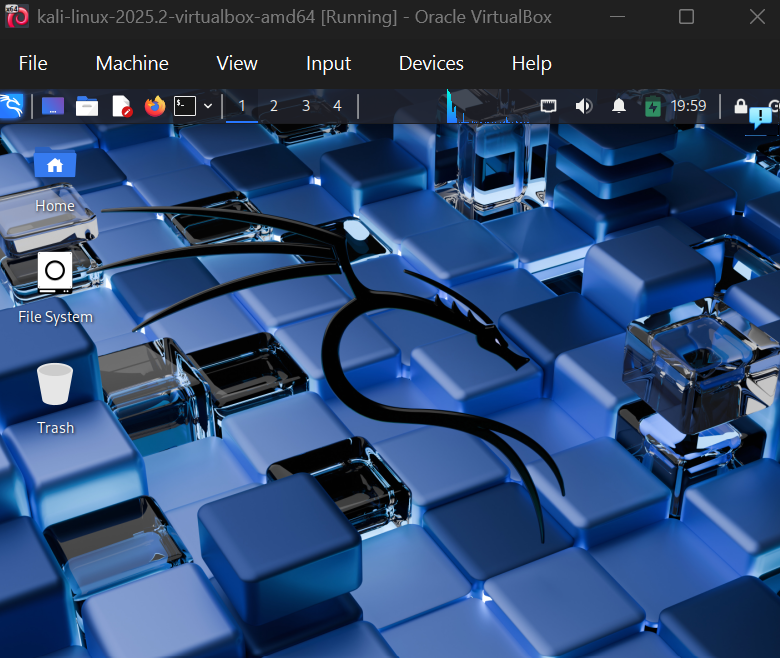The image size is (780, 658).
Task: Click the show desktop panel icon
Action: [53, 106]
